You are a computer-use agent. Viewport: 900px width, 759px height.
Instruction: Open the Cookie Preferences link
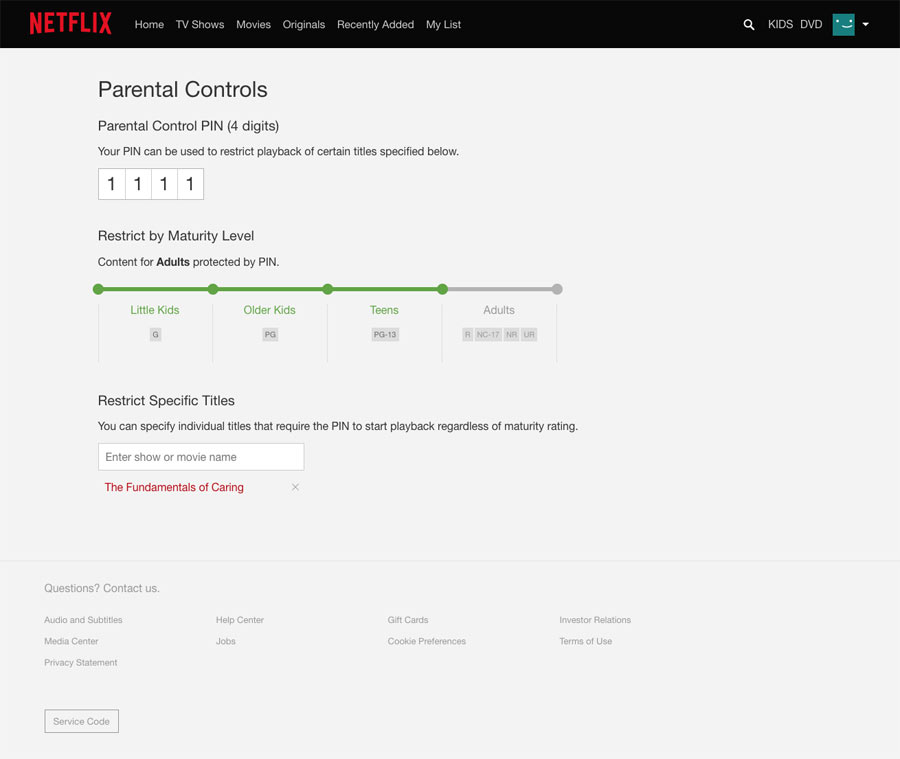[x=426, y=641]
